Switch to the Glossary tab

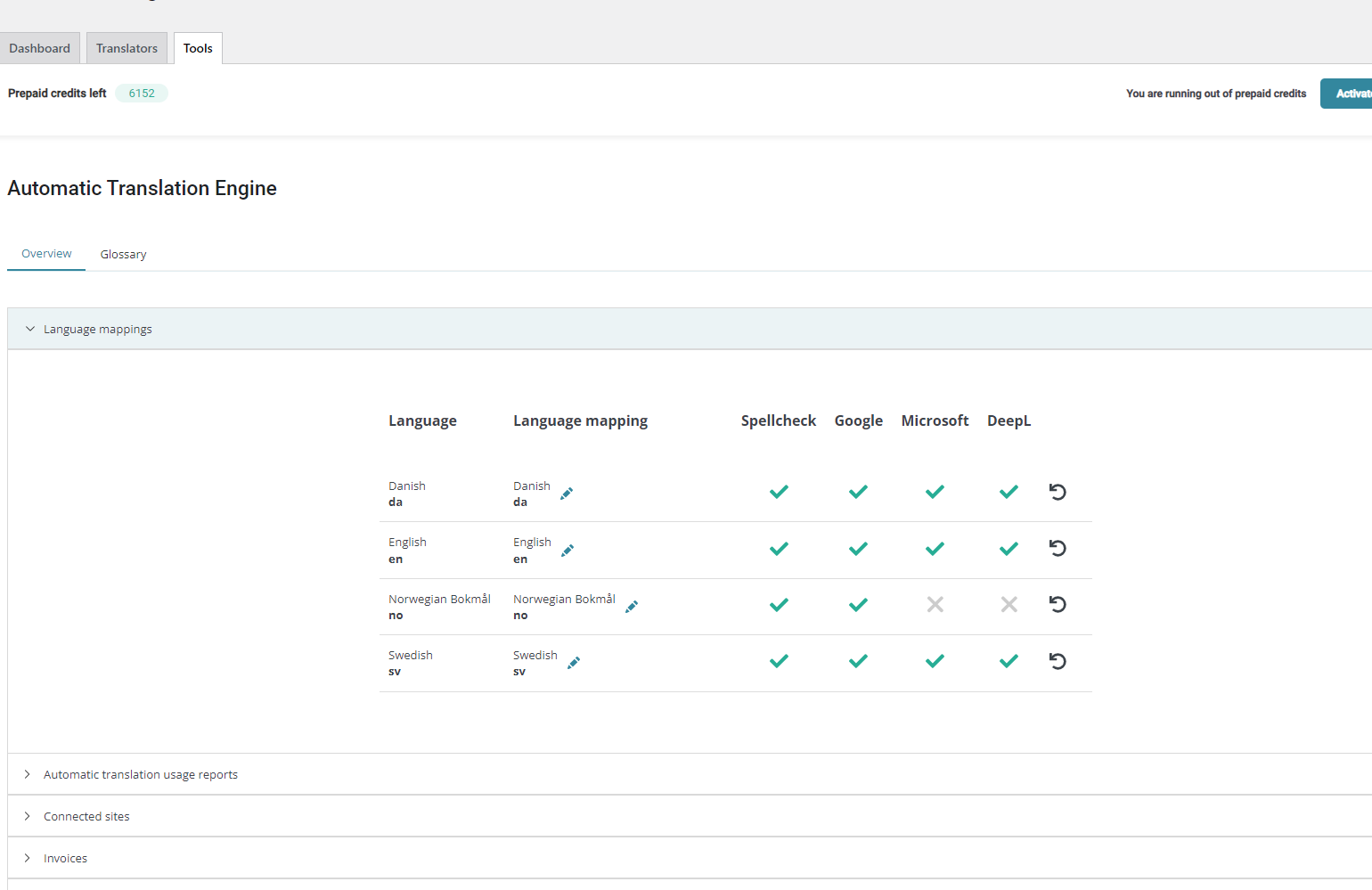coord(123,254)
